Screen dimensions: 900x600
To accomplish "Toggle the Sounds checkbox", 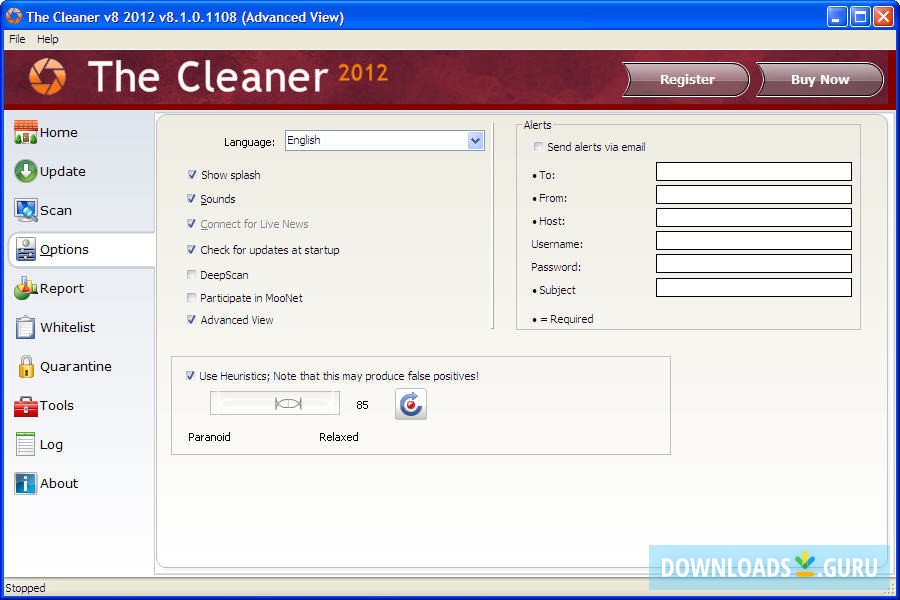I will [192, 199].
